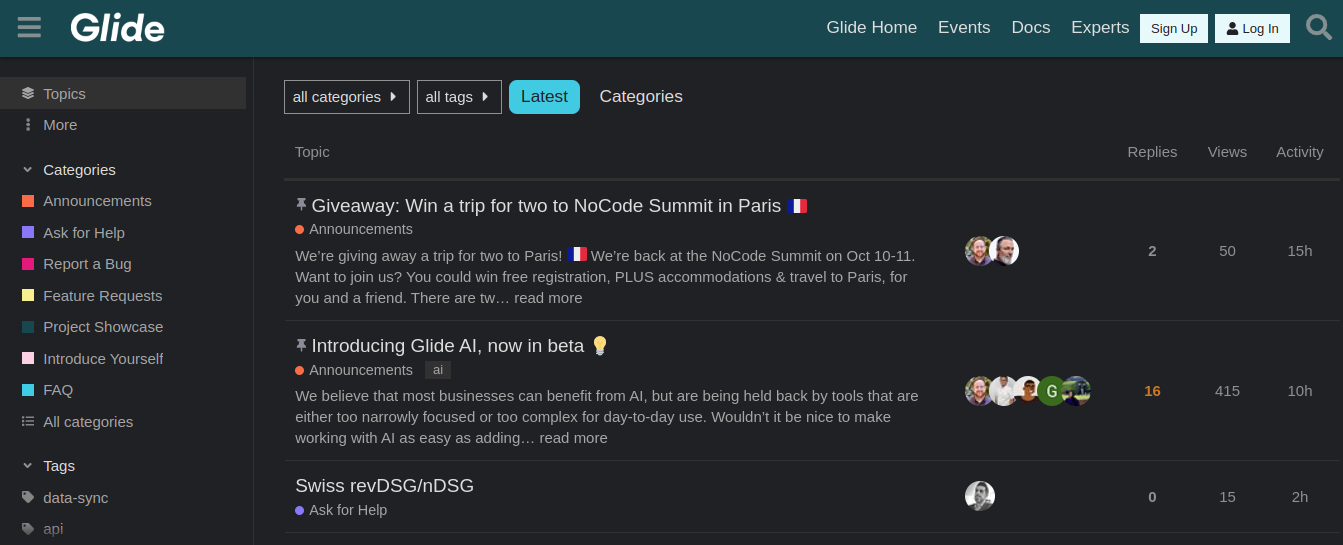This screenshot has height=545, width=1343.
Task: Open the G avatar poster on Glide AI topic
Action: (1052, 391)
